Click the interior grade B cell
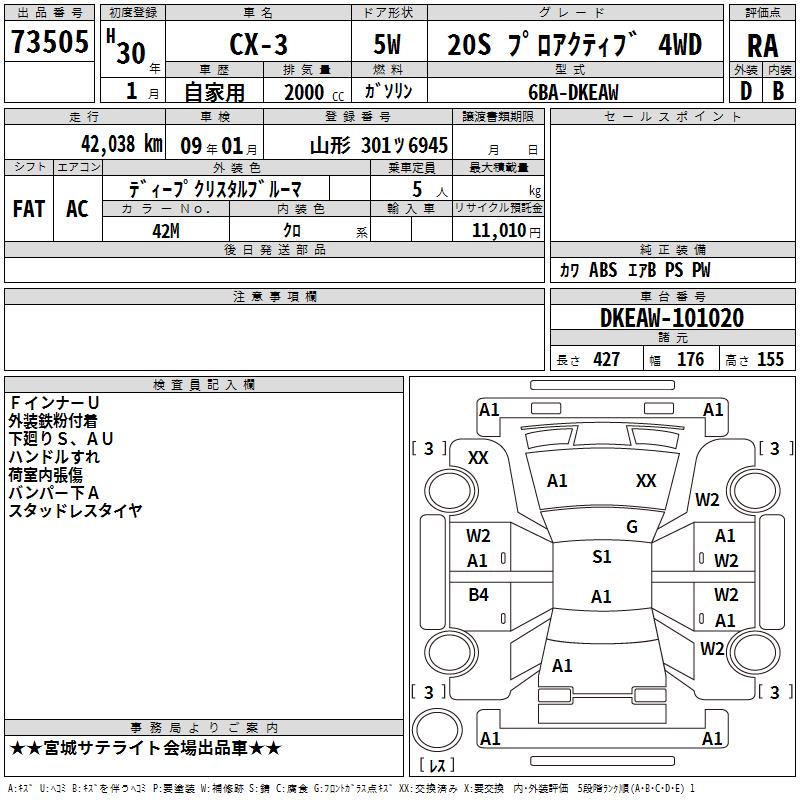 click(779, 91)
